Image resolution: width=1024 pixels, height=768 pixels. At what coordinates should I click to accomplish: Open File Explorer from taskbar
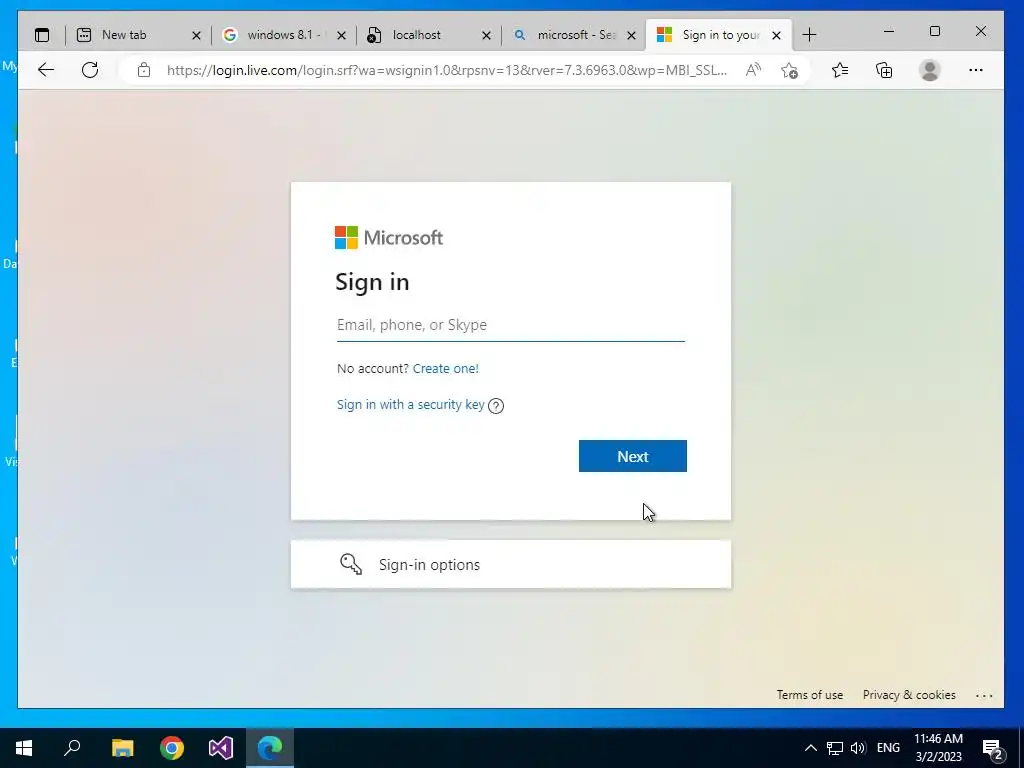coord(122,748)
